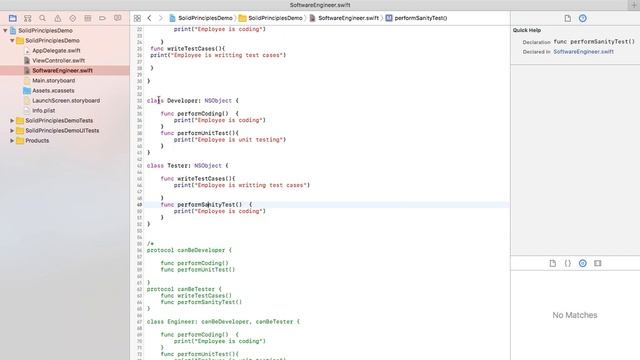Expand the SolidPrinciplesDemoTests folder

point(12,120)
